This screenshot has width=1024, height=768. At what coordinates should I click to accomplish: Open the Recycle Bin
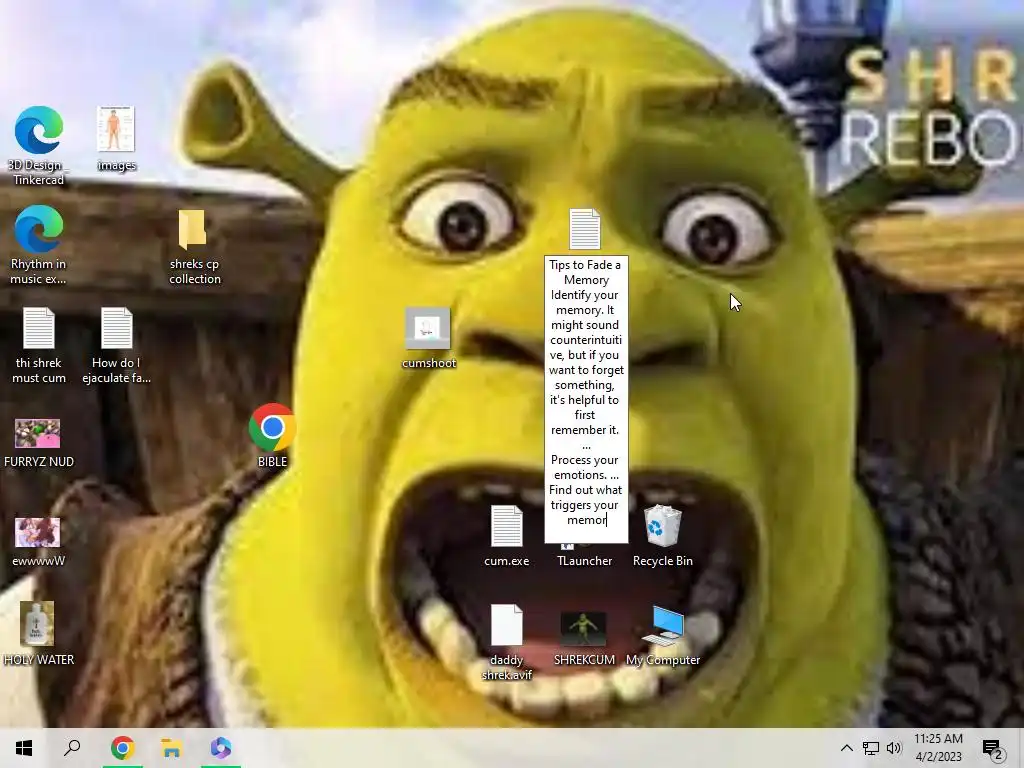tap(663, 536)
